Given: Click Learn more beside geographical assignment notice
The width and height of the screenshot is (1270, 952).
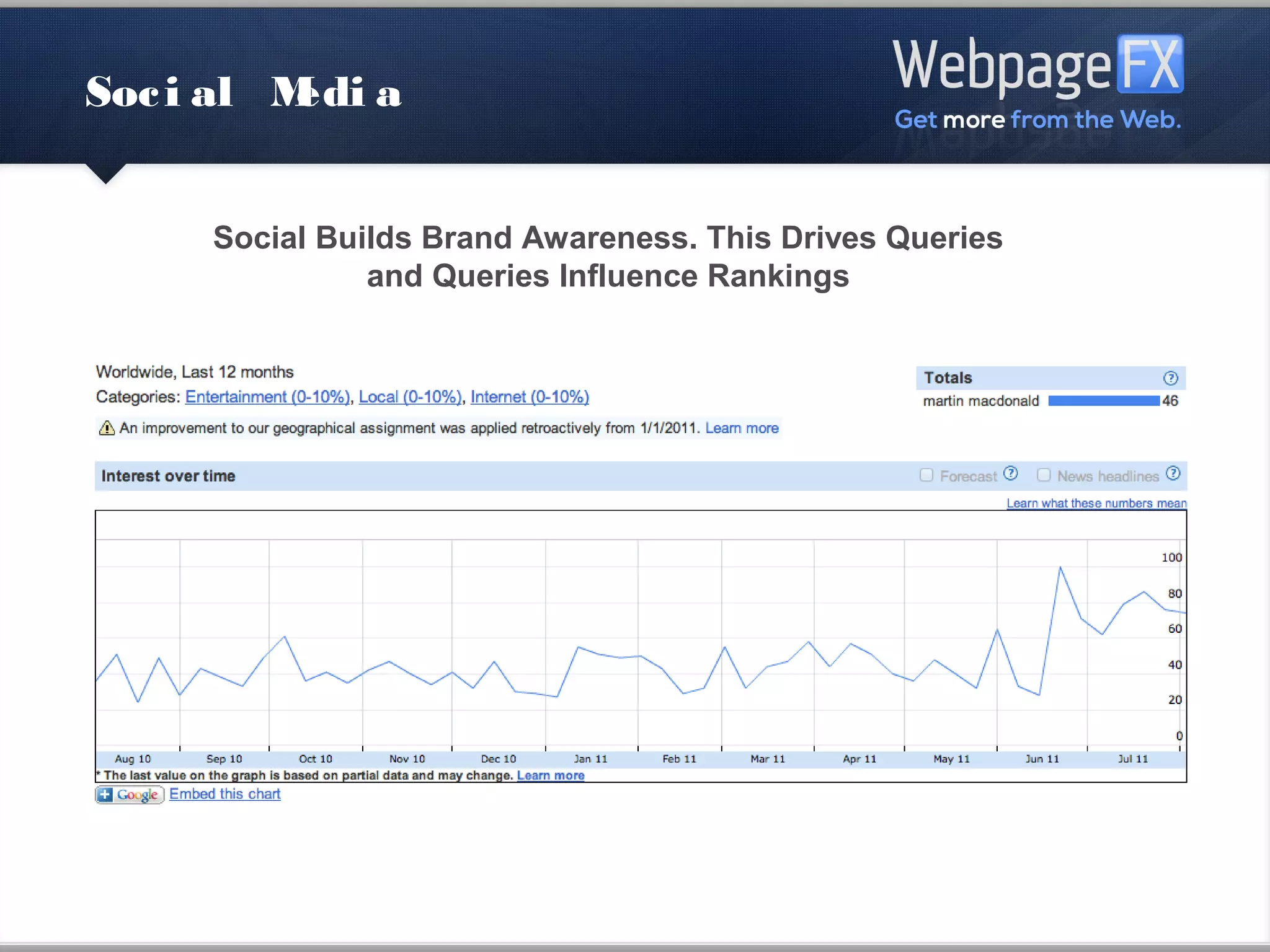Looking at the screenshot, I should pyautogui.click(x=742, y=428).
